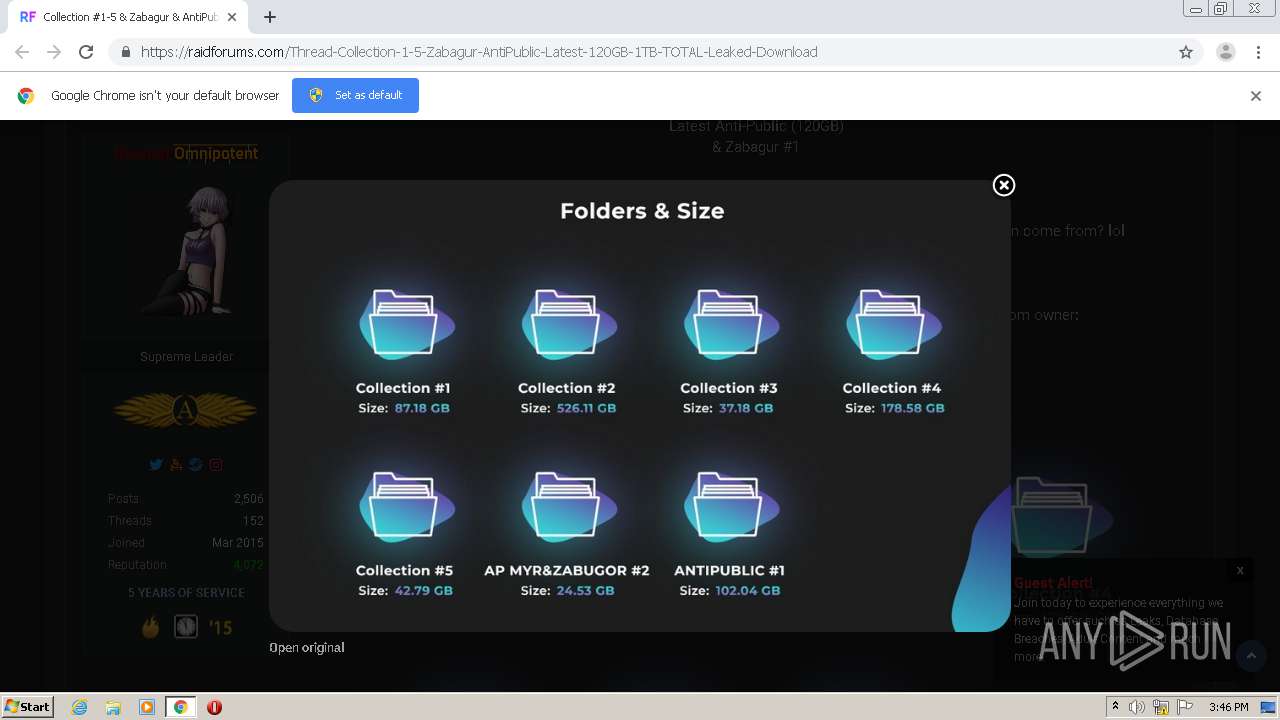Image resolution: width=1280 pixels, height=720 pixels.
Task: Click the address bar URL
Action: click(479, 52)
